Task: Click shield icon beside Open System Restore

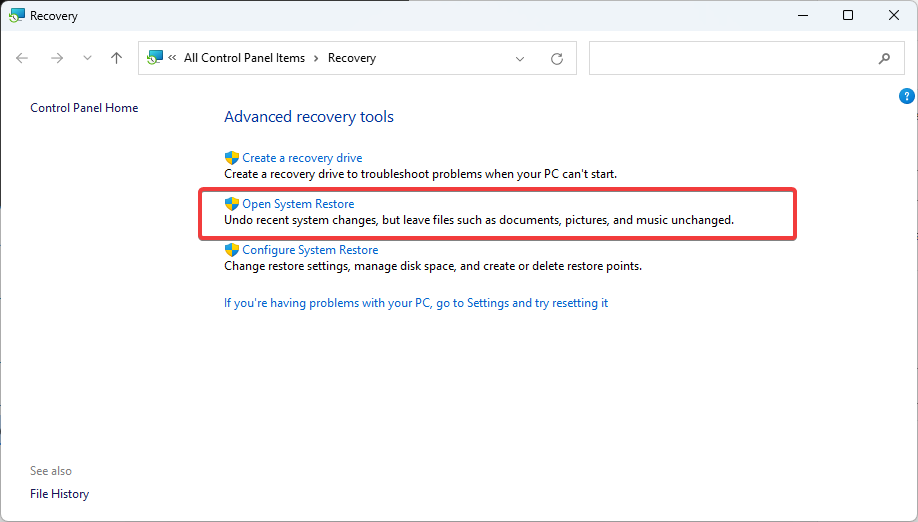Action: click(x=232, y=204)
